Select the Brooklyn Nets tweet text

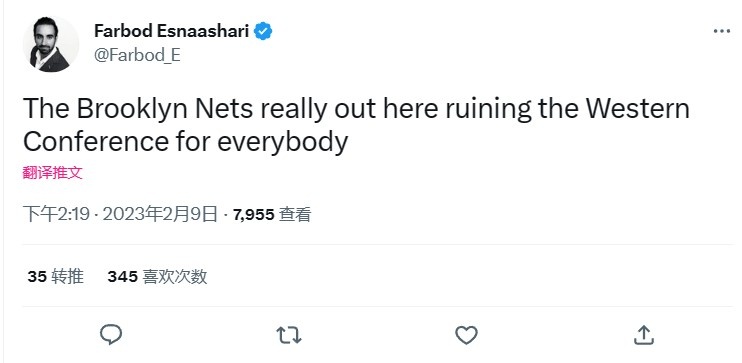click(356, 125)
